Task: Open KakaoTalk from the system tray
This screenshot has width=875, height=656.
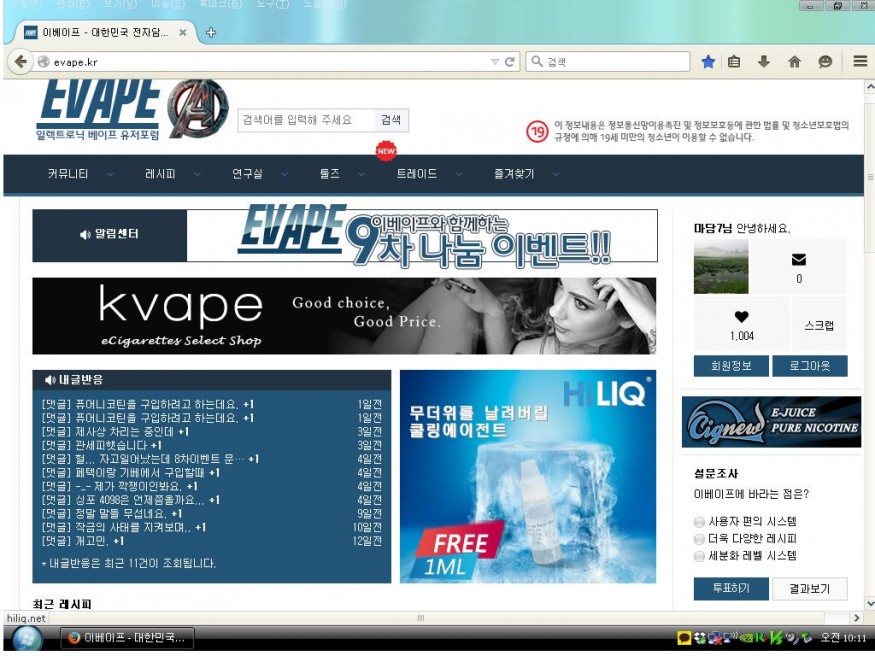Action: tap(684, 638)
